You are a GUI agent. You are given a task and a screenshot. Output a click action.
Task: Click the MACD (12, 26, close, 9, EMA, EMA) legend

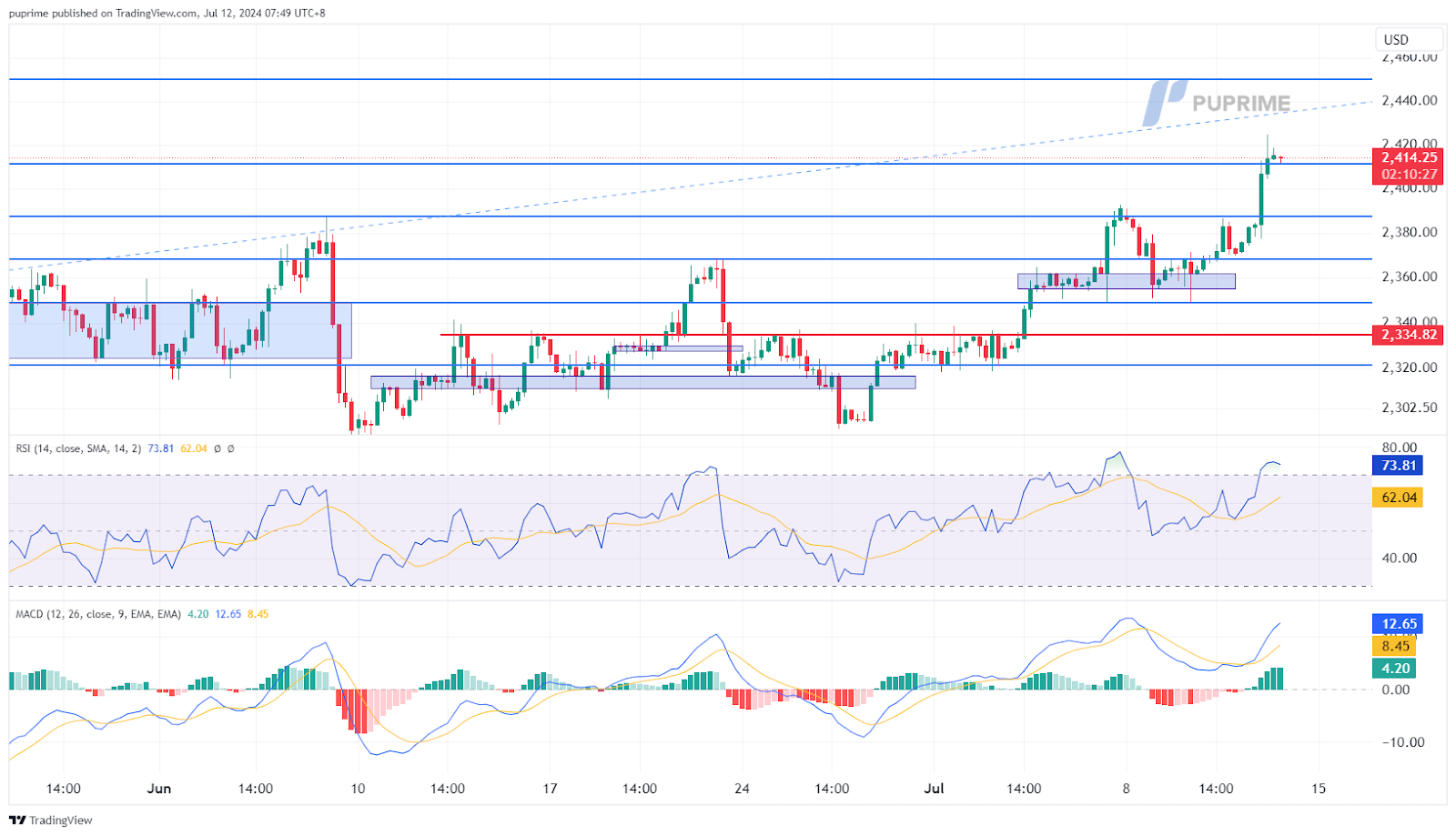[98, 614]
